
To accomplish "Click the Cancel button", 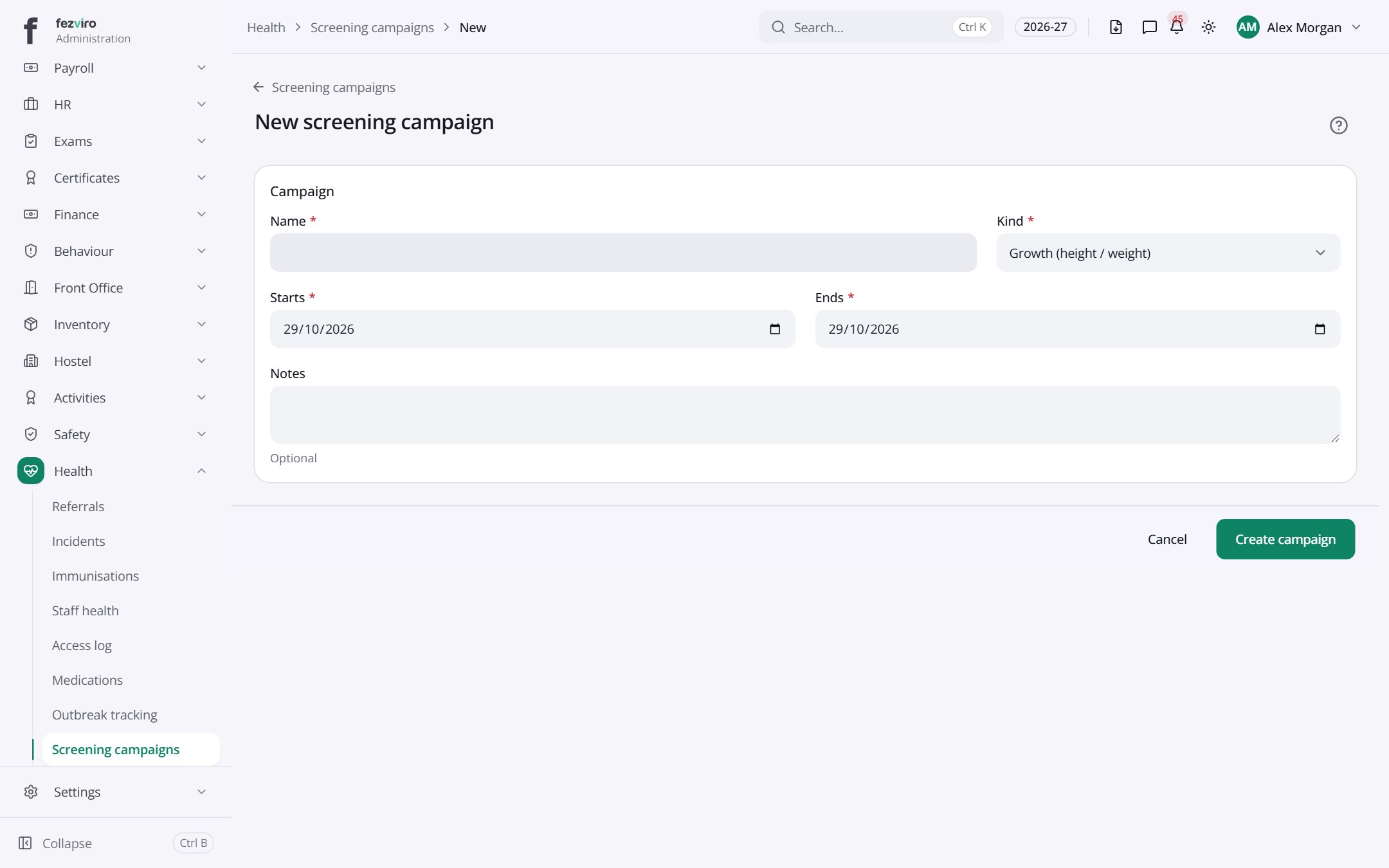I will click(x=1167, y=539).
